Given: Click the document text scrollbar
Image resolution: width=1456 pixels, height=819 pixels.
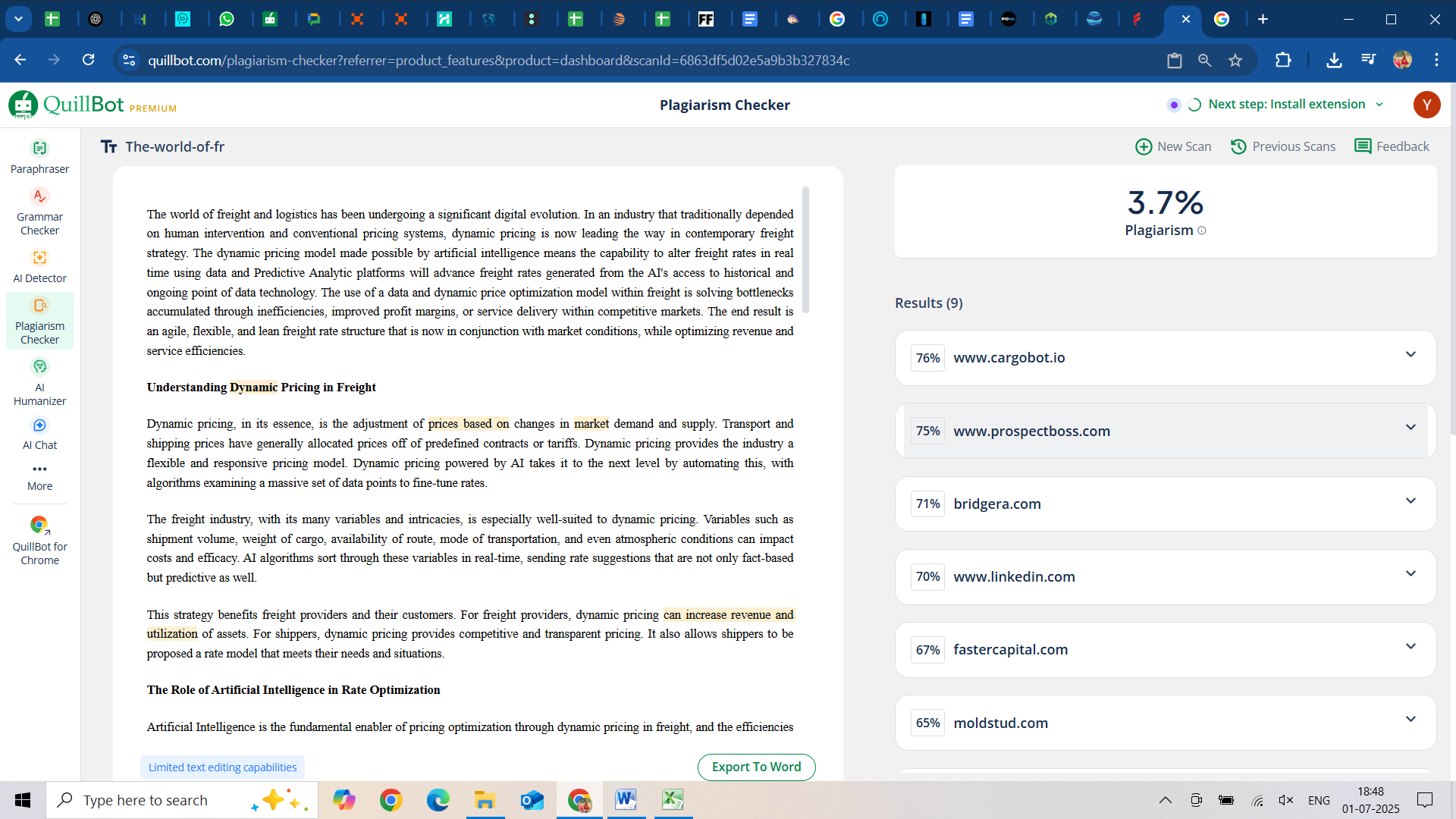Looking at the screenshot, I should click(x=805, y=250).
